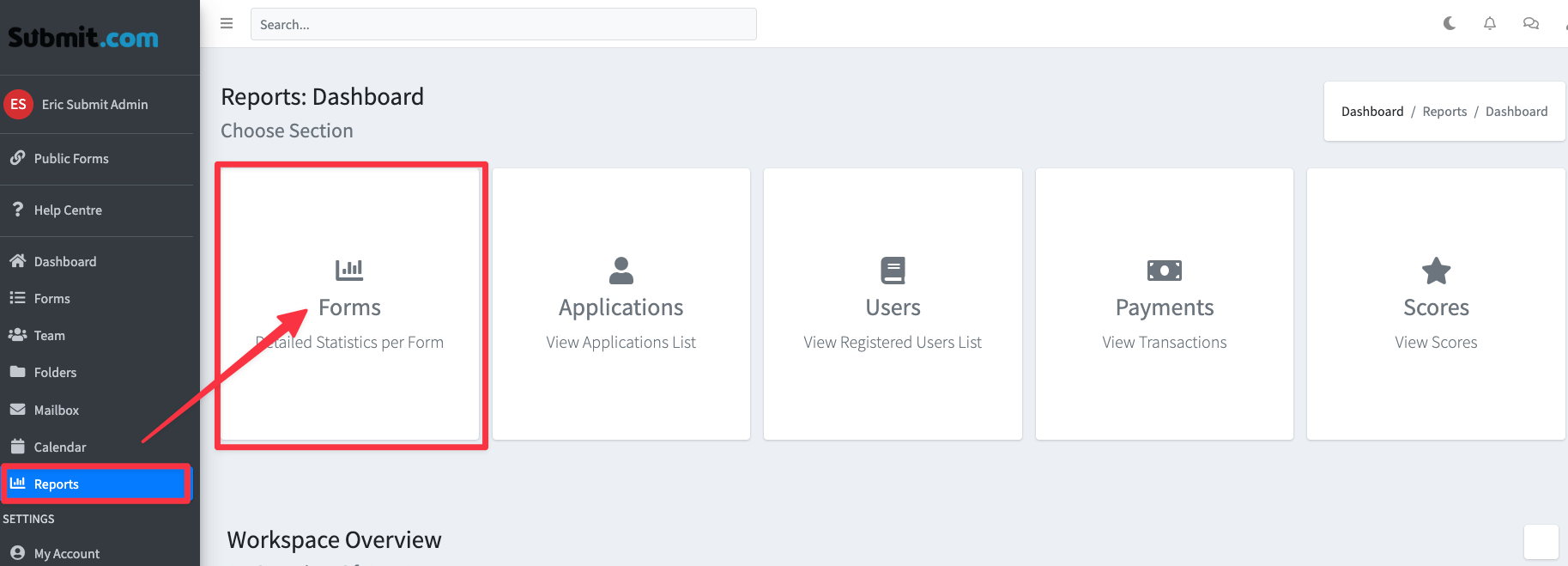Select Team in the sidebar
The width and height of the screenshot is (1568, 566).
50,336
